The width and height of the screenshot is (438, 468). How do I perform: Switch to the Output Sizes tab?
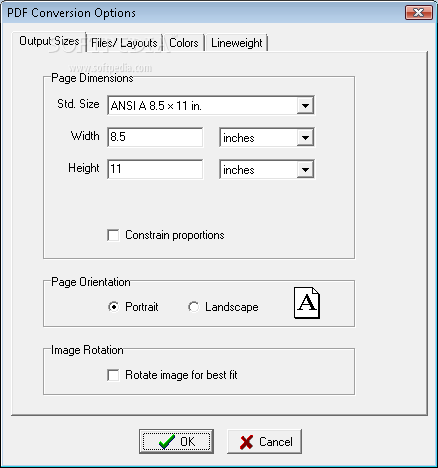pos(49,41)
